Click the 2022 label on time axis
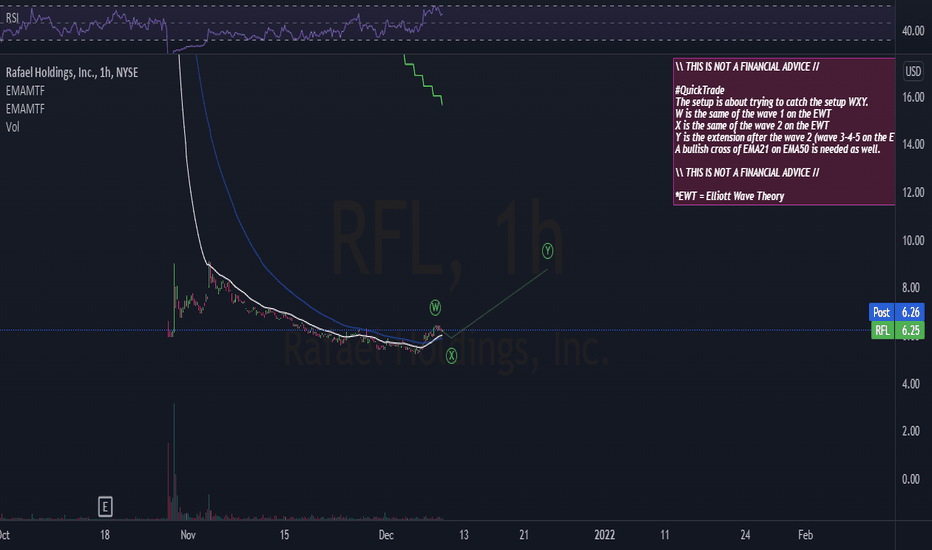The width and height of the screenshot is (932, 550). [604, 535]
